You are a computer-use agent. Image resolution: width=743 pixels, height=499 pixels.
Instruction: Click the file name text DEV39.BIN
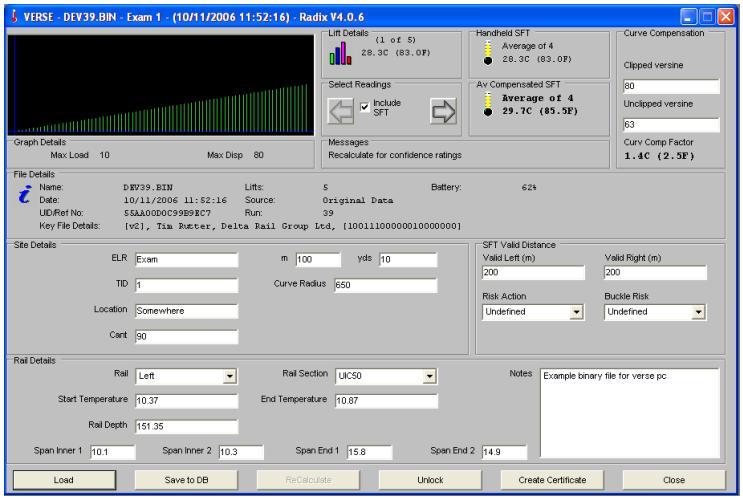point(148,188)
